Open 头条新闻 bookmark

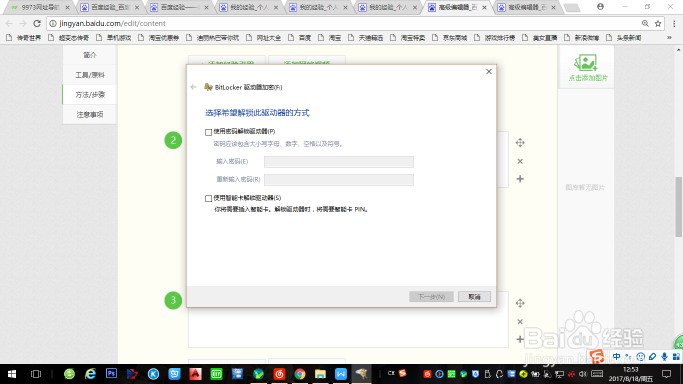[x=623, y=38]
